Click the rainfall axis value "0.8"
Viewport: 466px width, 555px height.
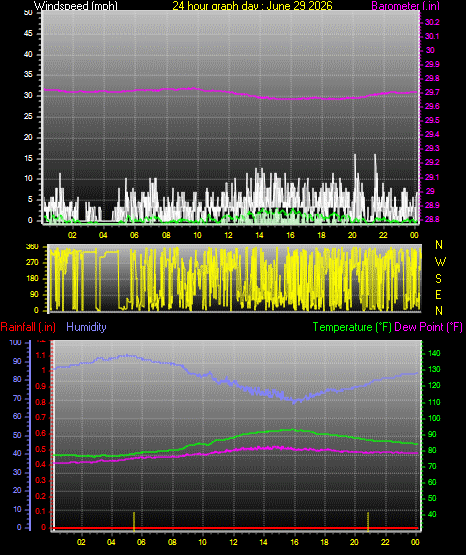[41, 402]
